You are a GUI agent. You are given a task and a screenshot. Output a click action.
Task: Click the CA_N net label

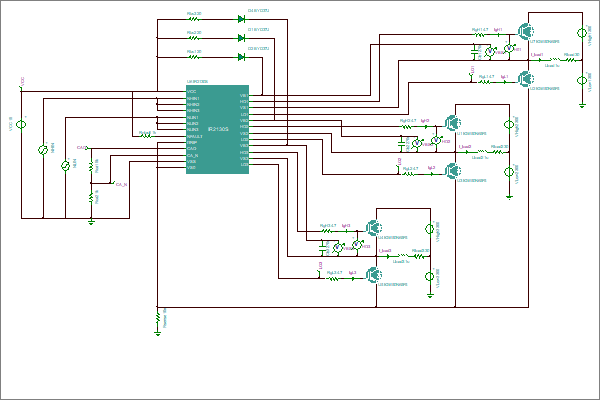coord(121,185)
